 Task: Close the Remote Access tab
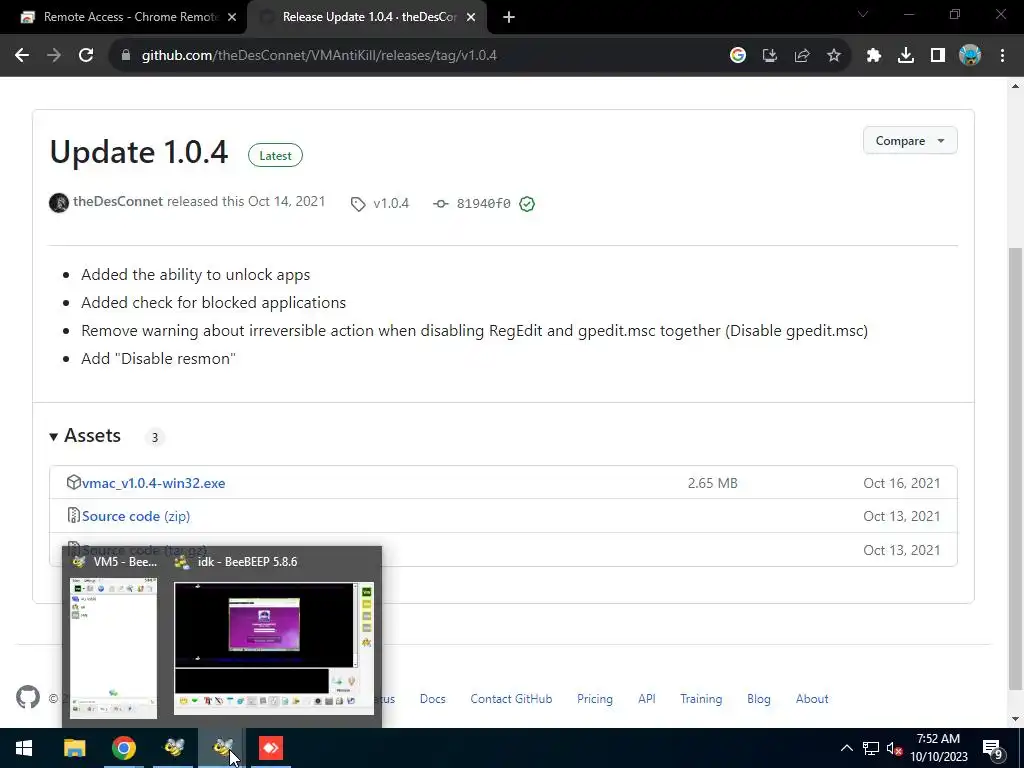coord(232,18)
